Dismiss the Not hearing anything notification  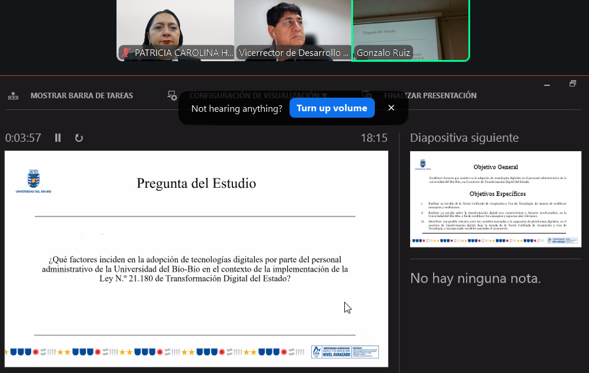391,108
